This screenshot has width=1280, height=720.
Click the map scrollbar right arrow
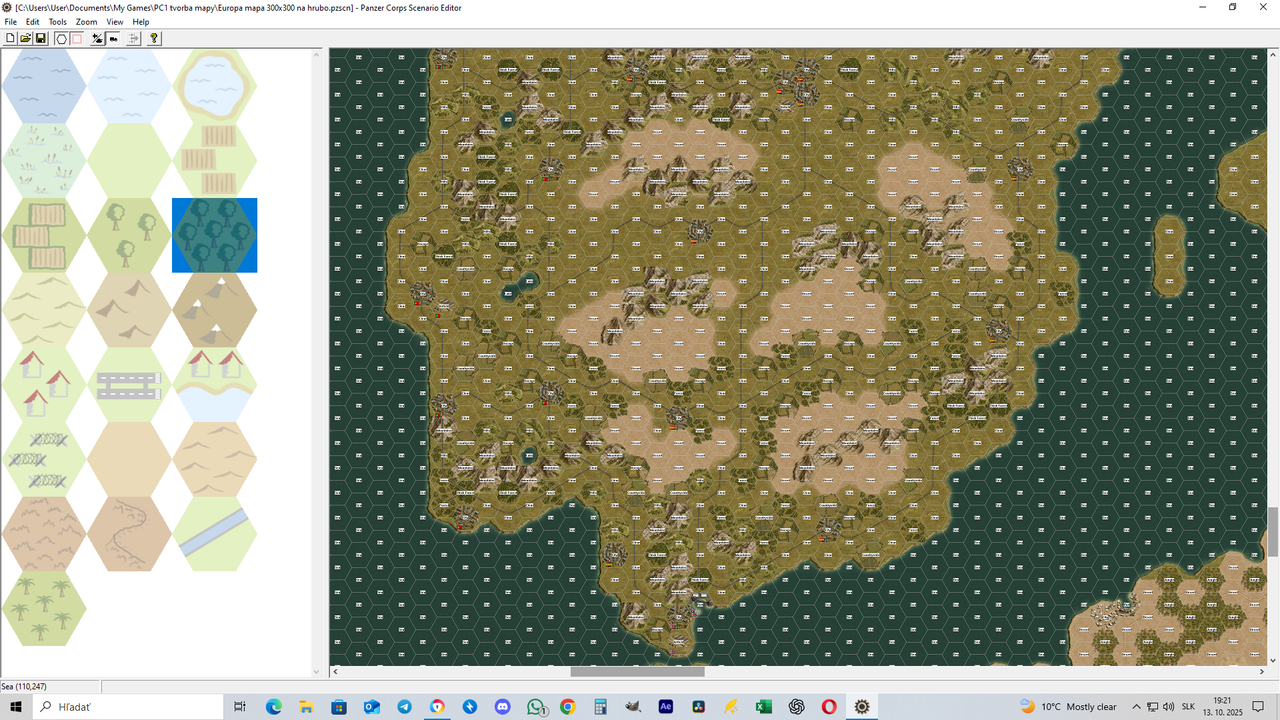click(1262, 672)
